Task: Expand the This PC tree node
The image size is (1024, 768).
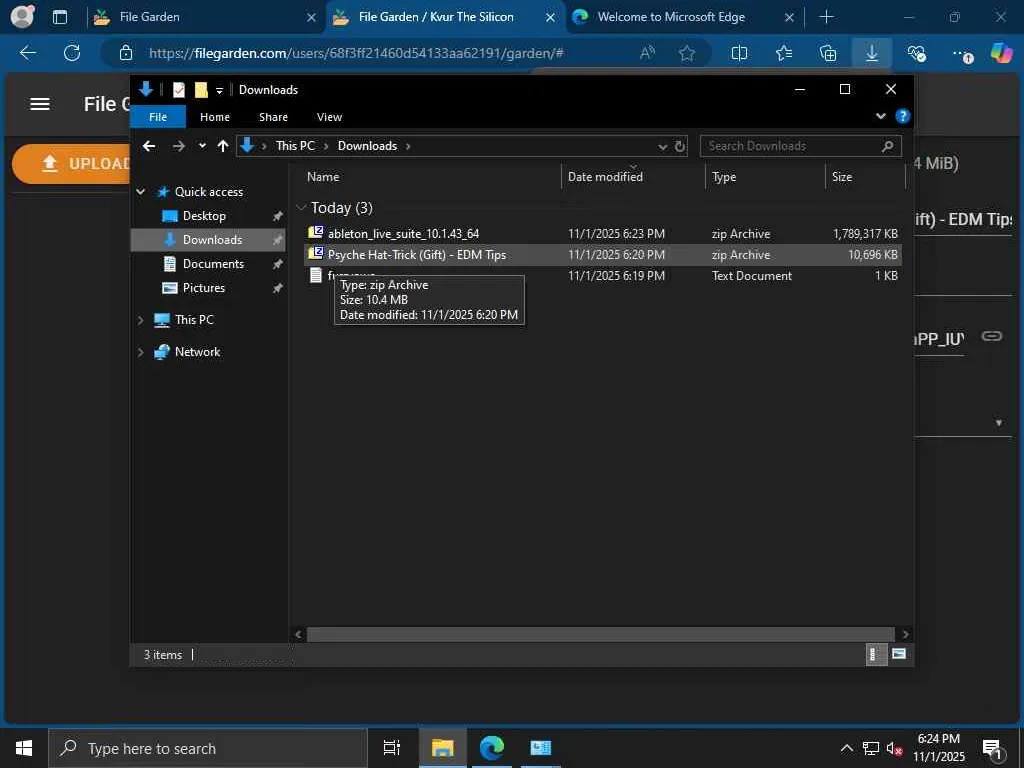Action: pos(140,320)
